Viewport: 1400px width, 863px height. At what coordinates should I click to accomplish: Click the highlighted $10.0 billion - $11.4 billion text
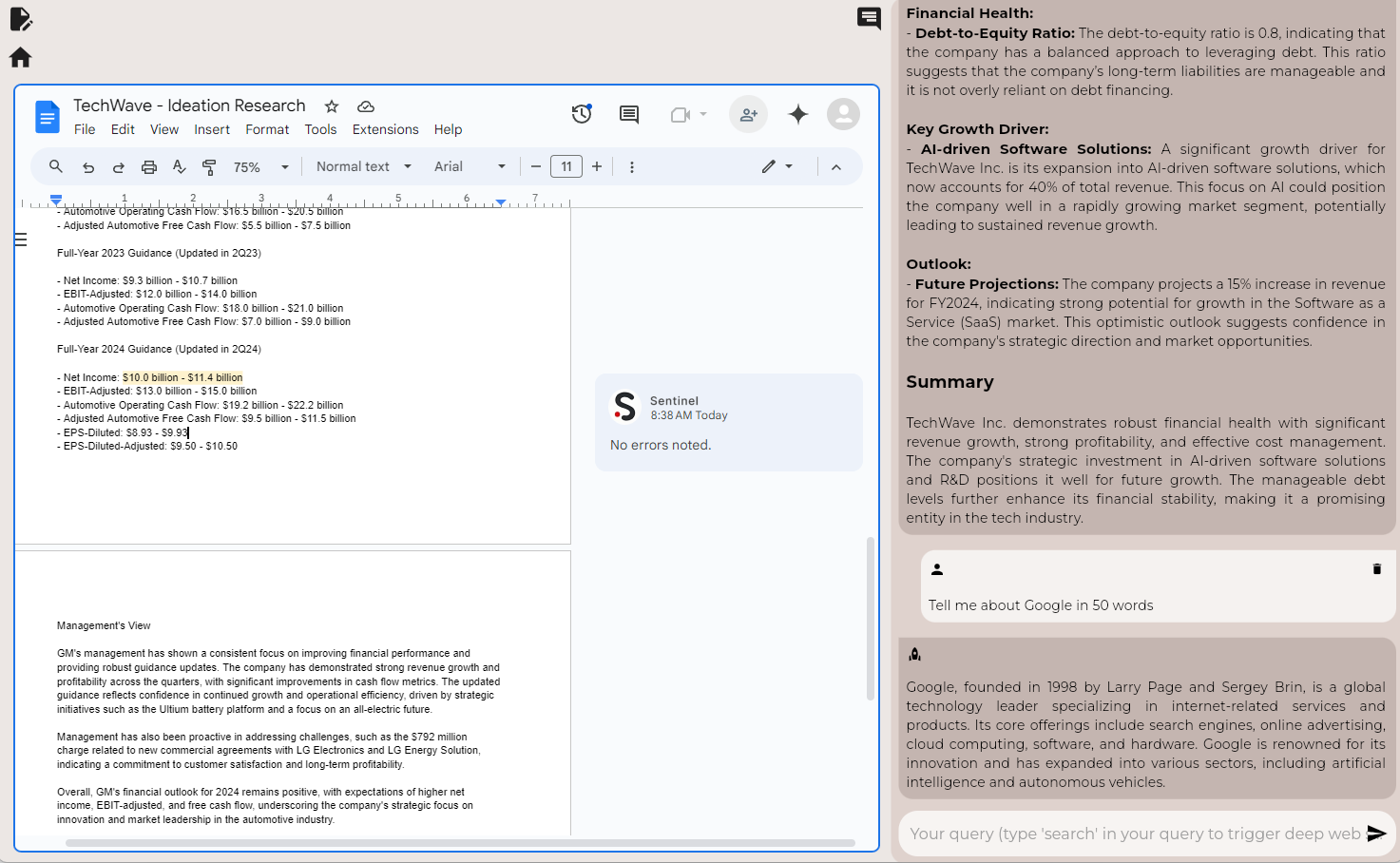(x=182, y=377)
